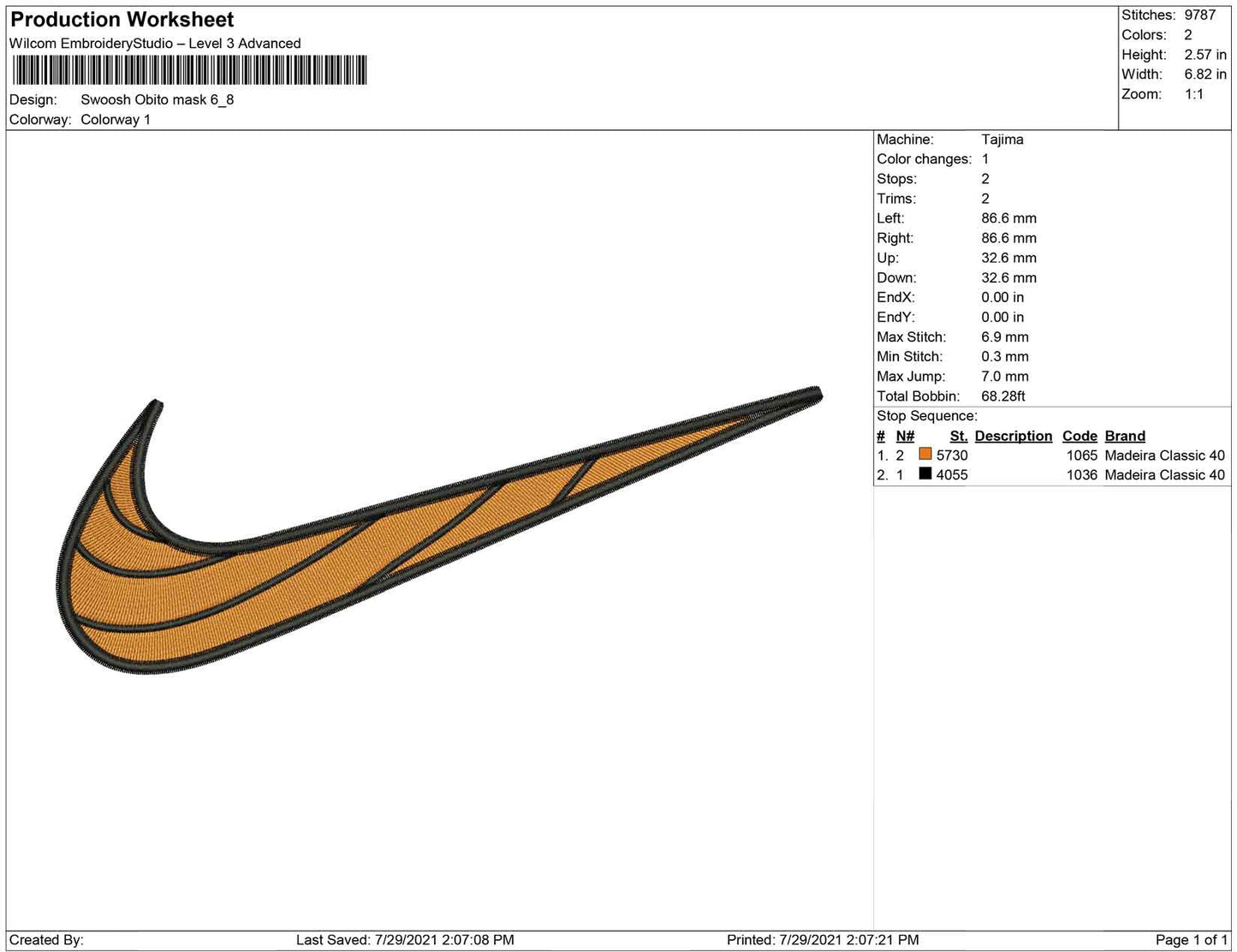Click the "Code" column header

pos(1079,436)
